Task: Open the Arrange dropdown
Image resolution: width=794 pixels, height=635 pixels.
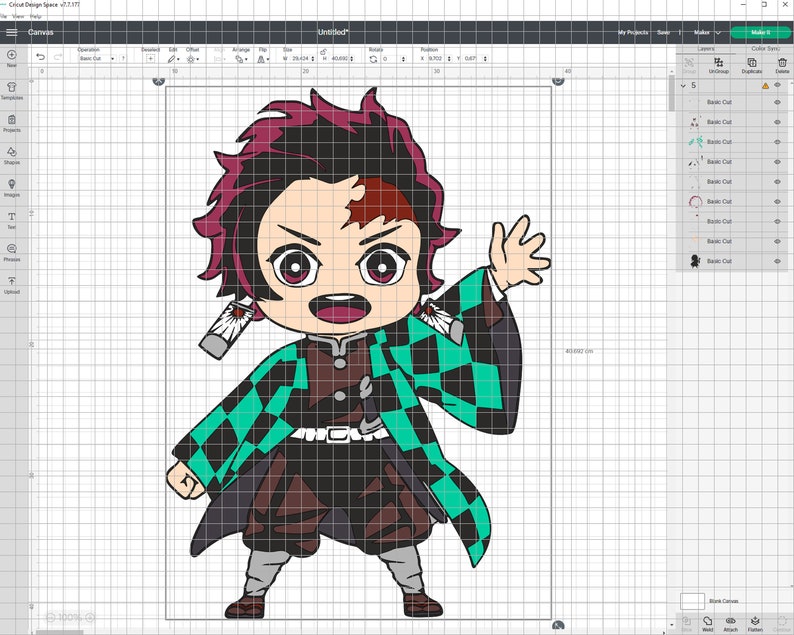Action: pos(241,59)
